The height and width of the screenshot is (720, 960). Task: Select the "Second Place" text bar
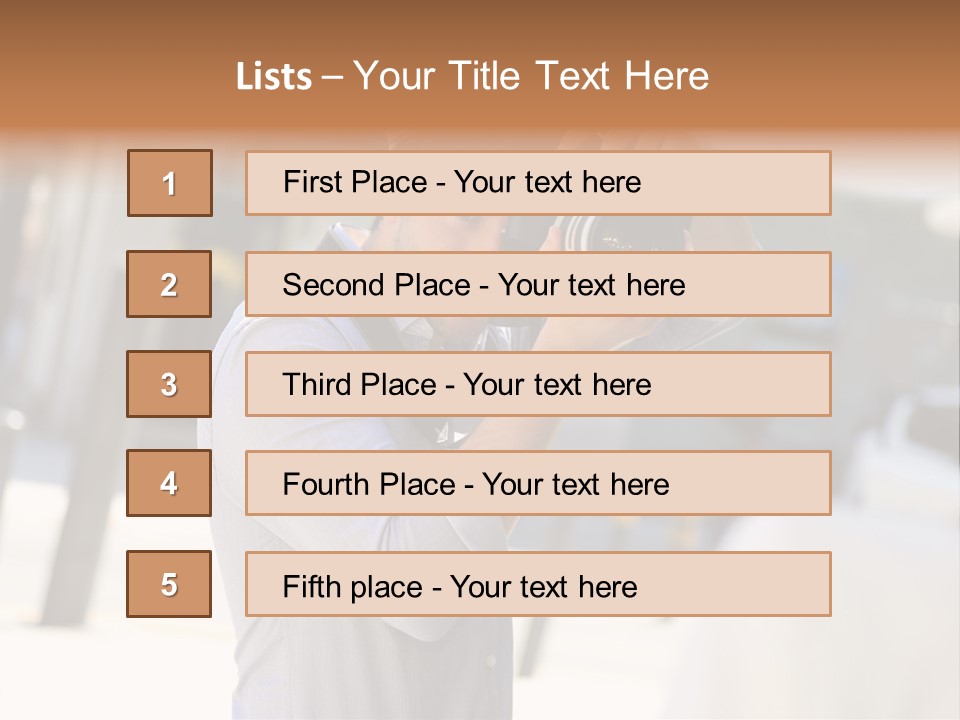click(538, 284)
